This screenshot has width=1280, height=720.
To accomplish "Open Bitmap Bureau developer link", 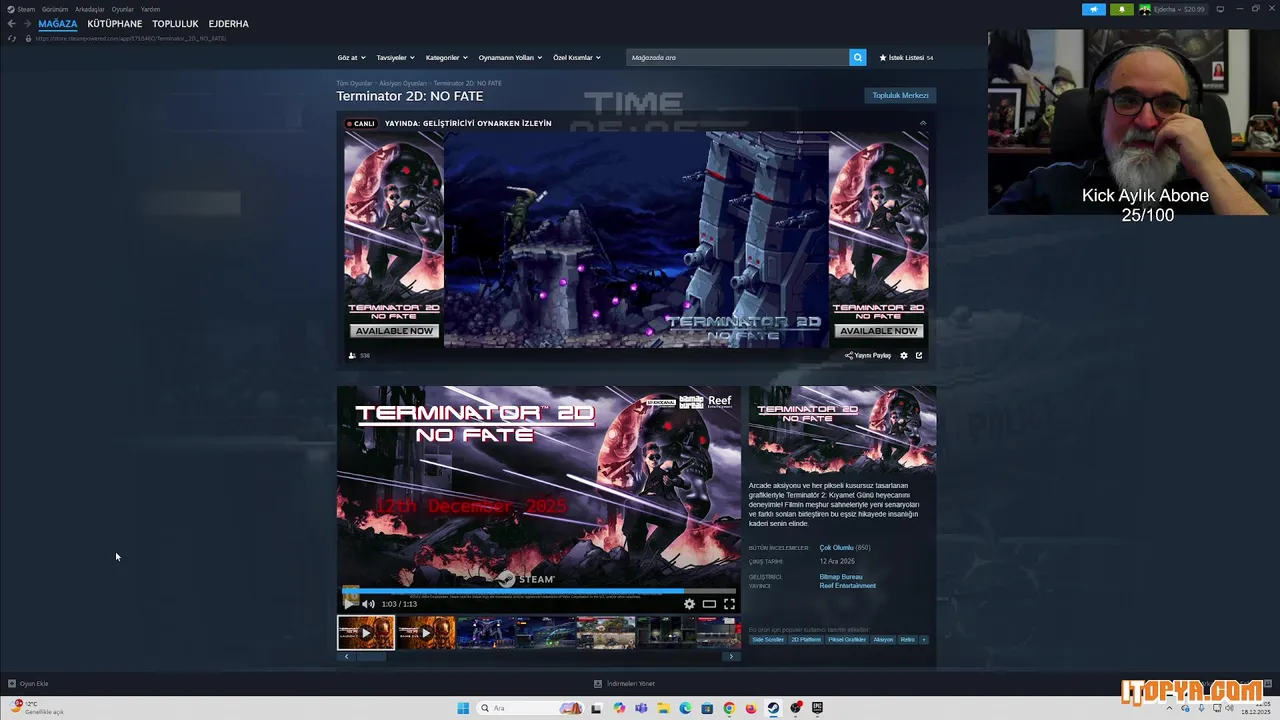I will point(841,577).
